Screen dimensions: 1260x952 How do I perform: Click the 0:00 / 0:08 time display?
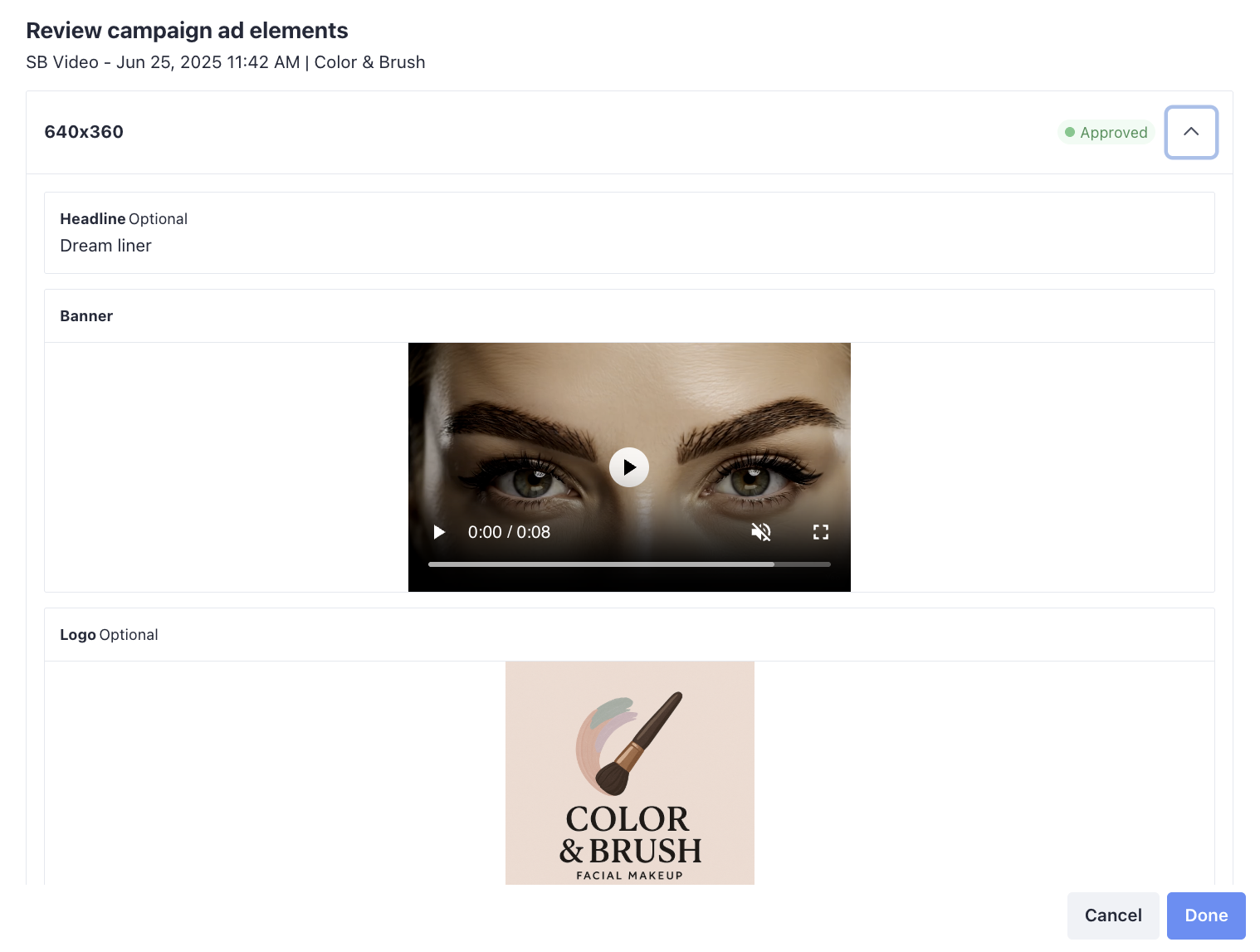(509, 532)
